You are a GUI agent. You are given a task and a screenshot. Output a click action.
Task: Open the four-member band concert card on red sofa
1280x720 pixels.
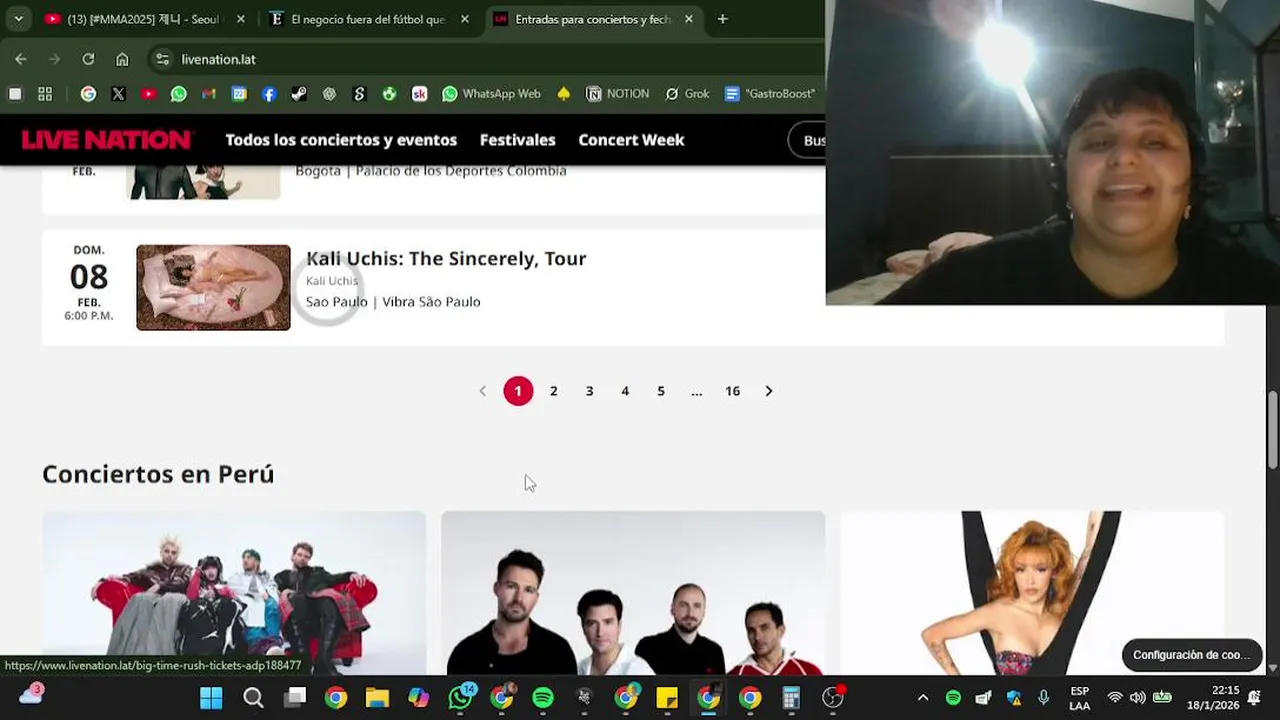point(234,593)
